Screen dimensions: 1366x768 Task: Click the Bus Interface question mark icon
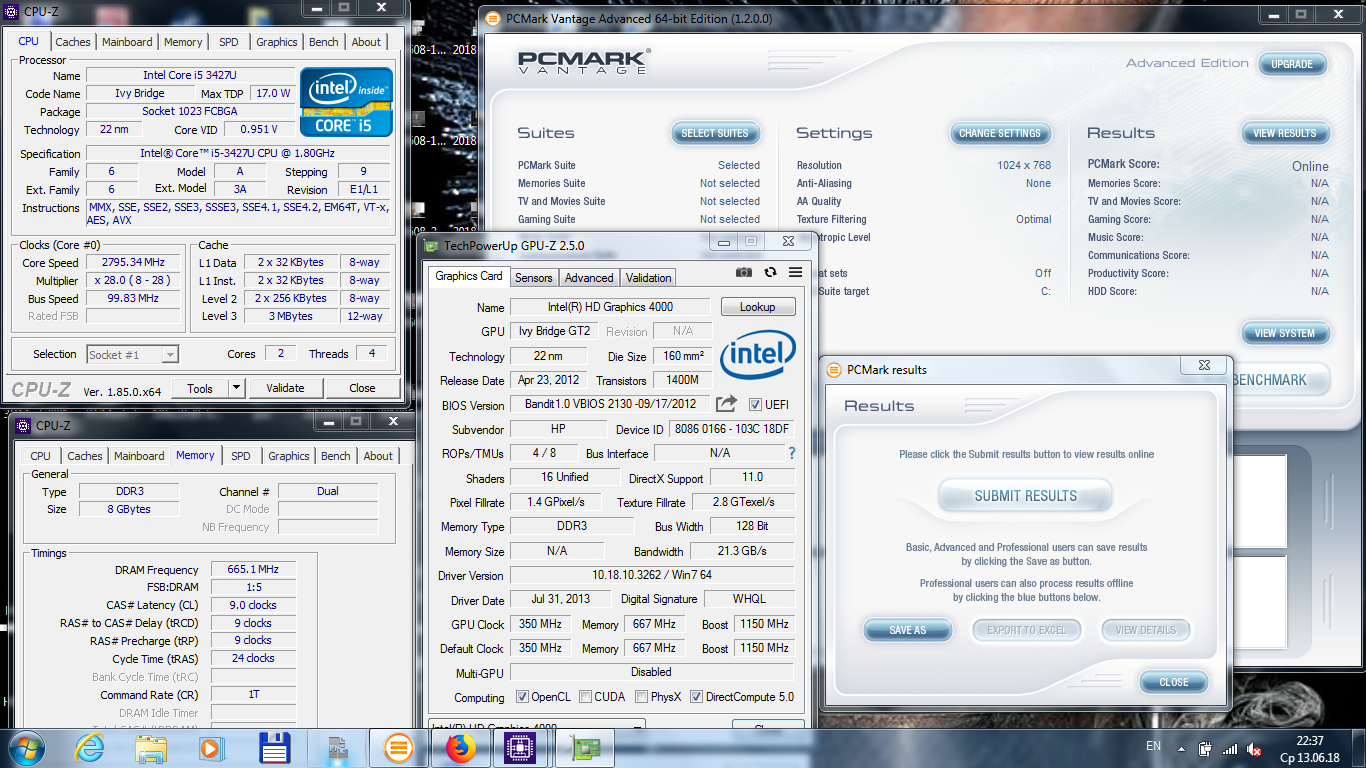point(792,453)
